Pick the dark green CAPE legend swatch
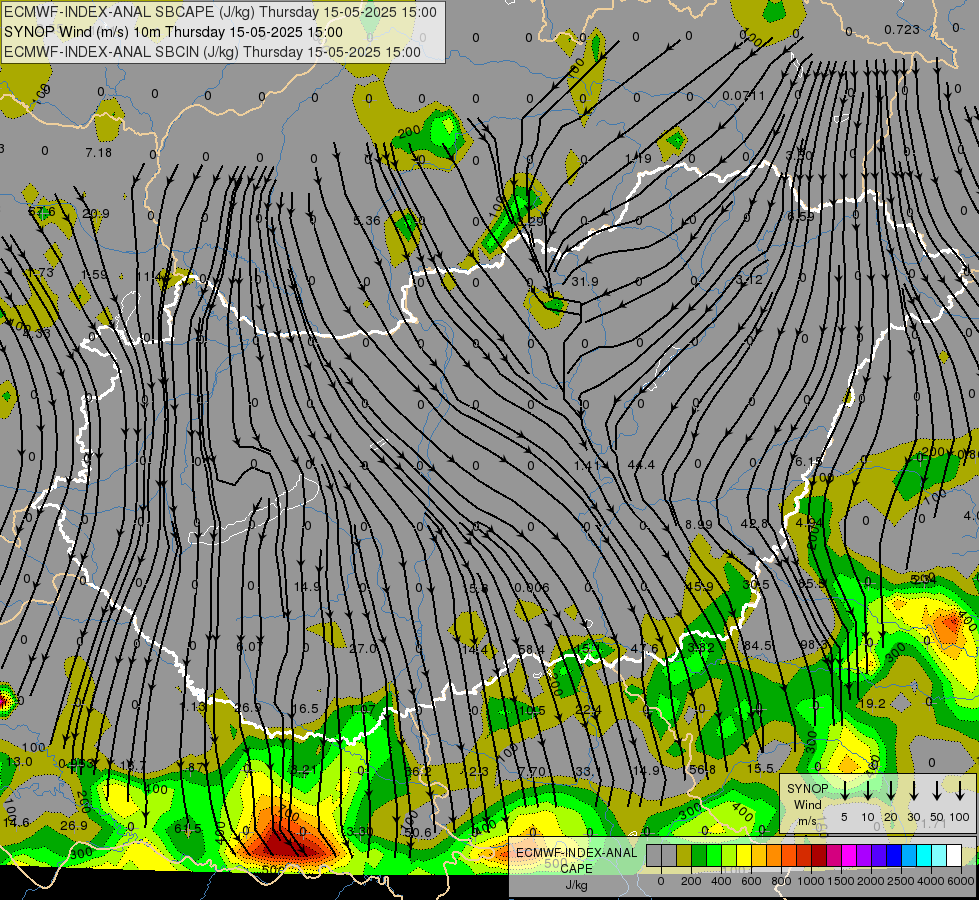 coord(699,855)
